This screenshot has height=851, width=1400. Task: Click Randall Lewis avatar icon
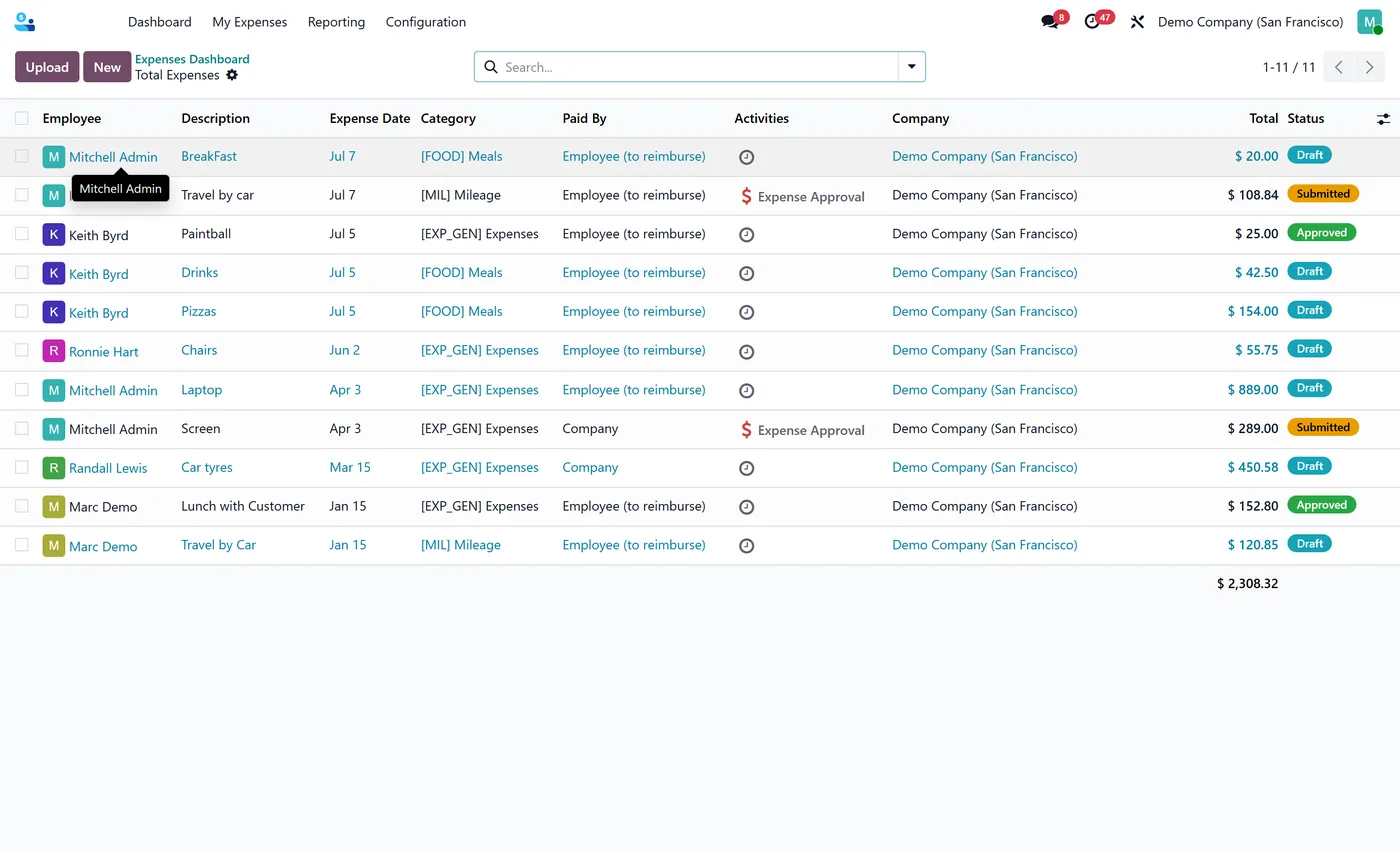tap(53, 468)
